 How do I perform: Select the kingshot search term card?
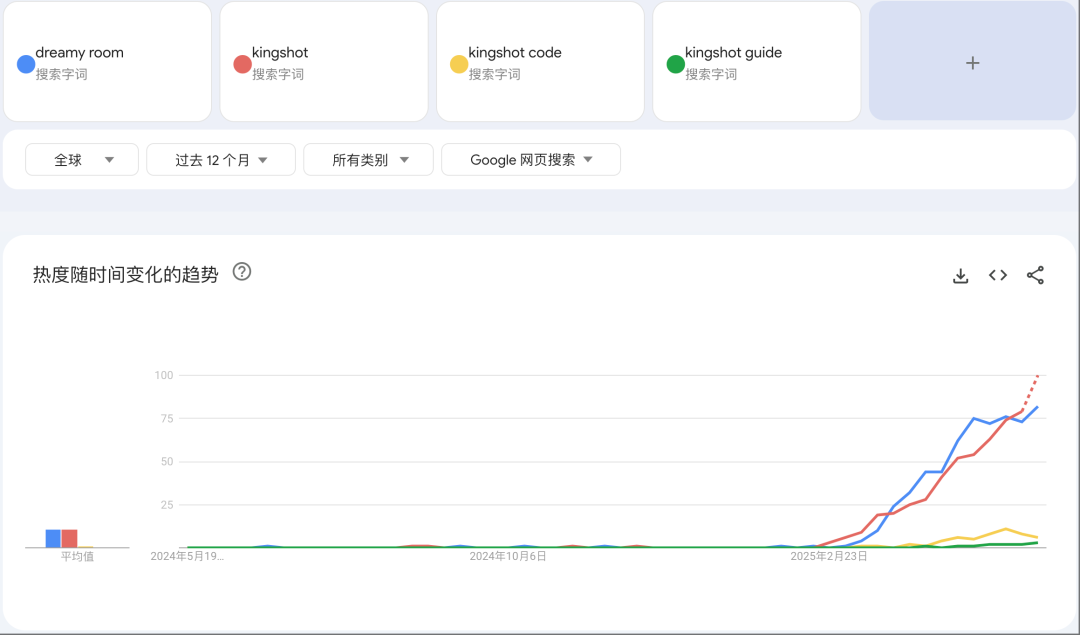point(324,61)
